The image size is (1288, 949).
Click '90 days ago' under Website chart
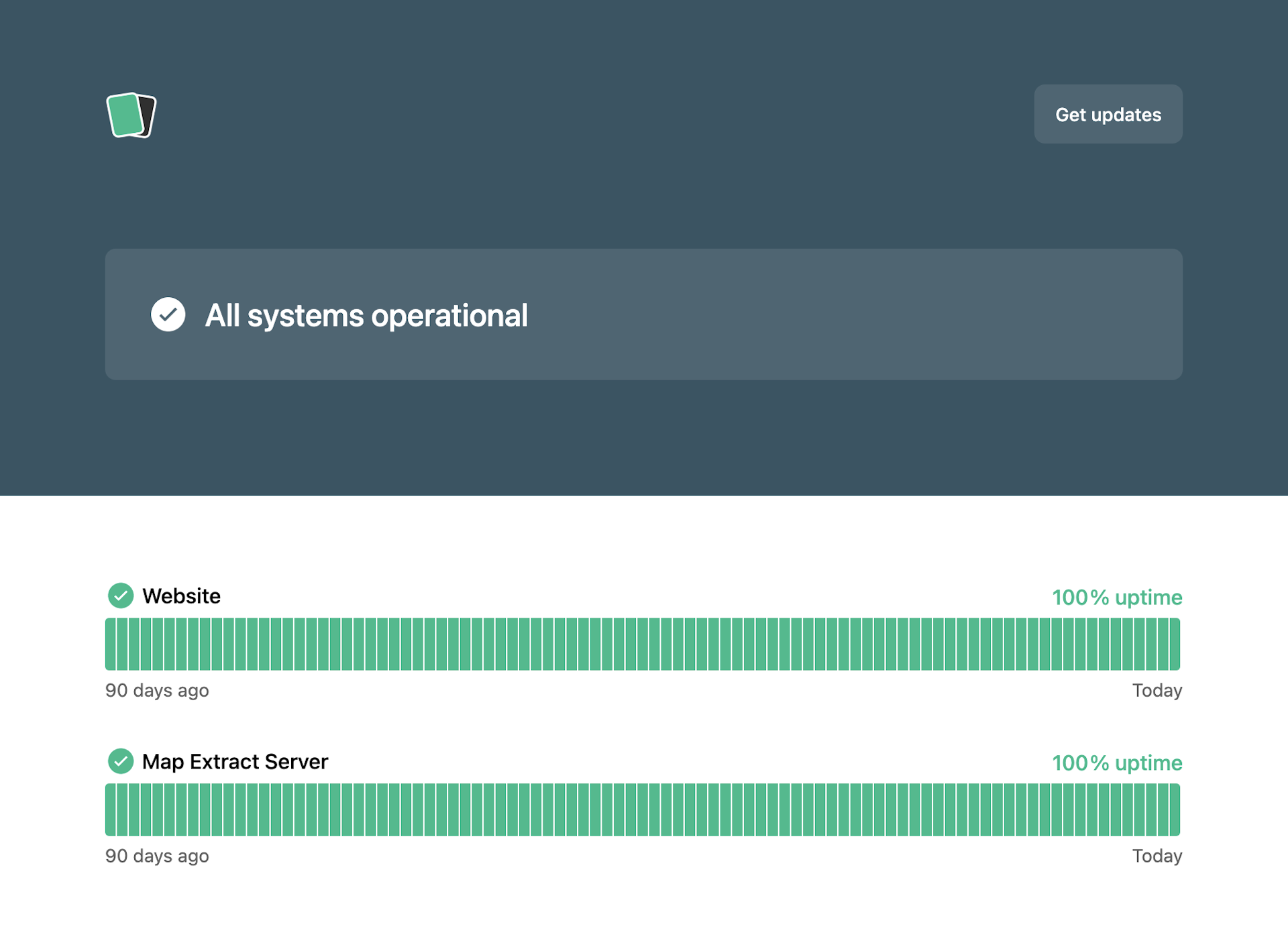click(x=157, y=690)
